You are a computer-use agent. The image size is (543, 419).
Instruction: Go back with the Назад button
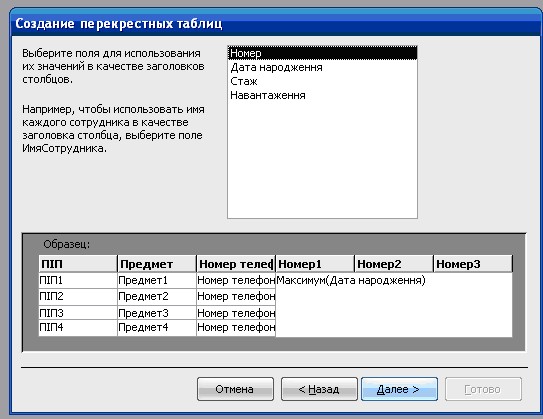[319, 389]
